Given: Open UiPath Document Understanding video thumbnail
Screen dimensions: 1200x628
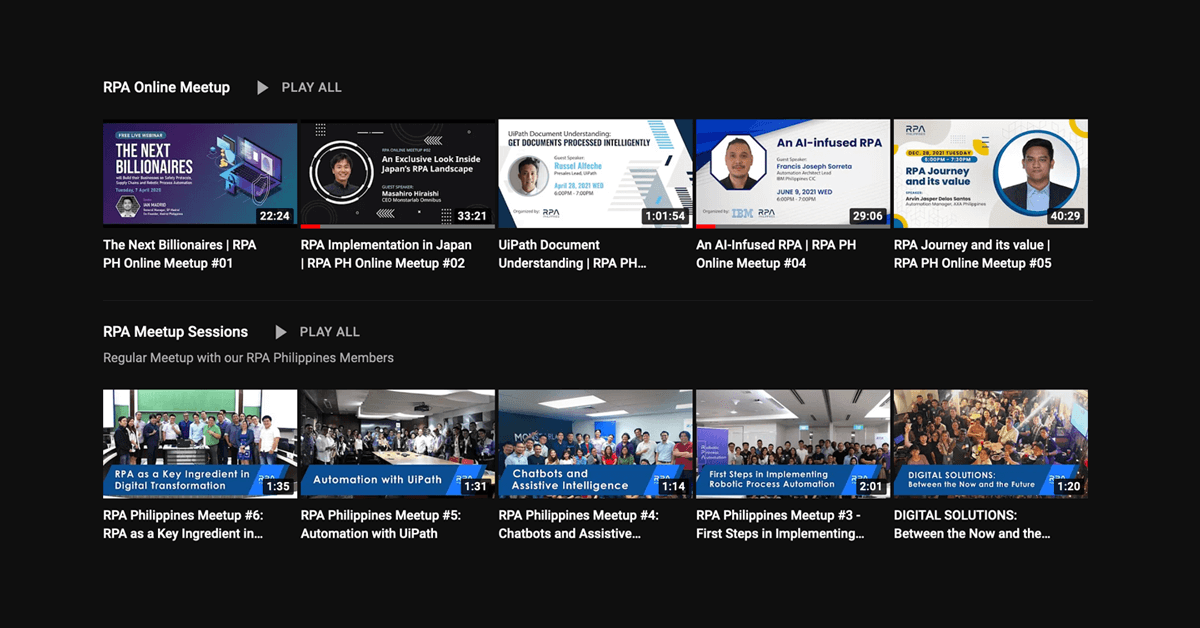Looking at the screenshot, I should [x=595, y=174].
